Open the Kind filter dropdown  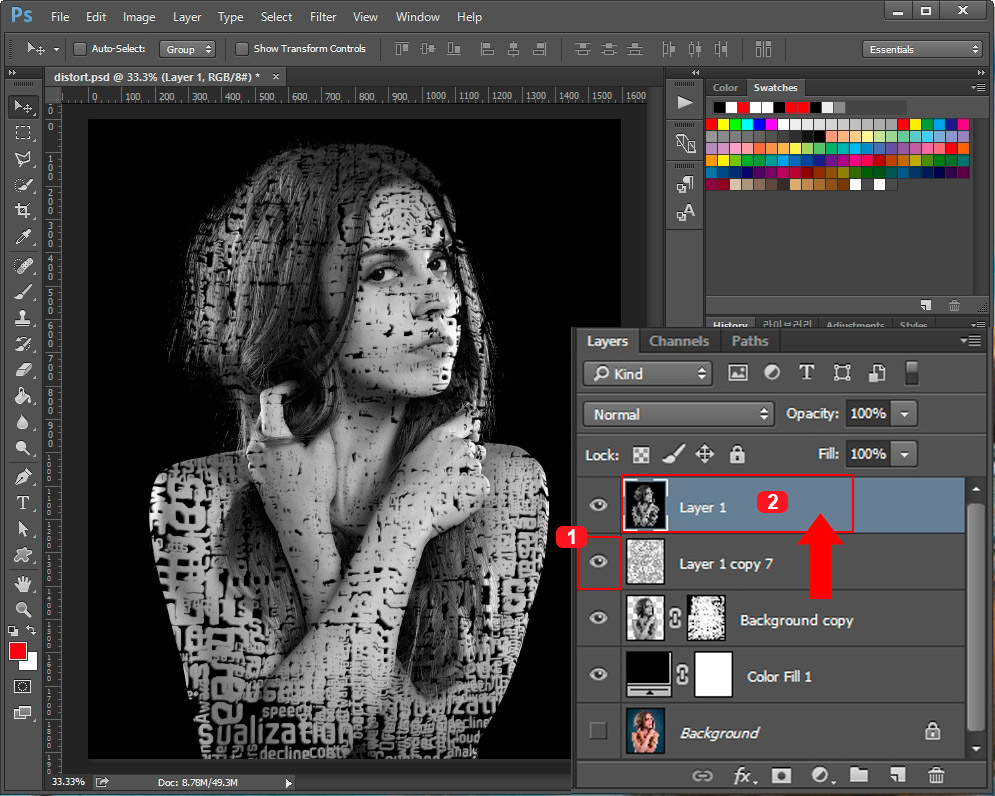point(647,373)
